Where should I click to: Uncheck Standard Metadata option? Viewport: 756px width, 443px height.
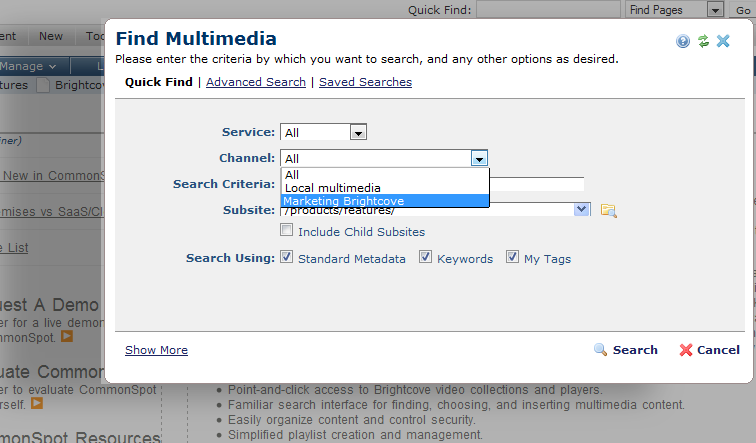[286, 257]
